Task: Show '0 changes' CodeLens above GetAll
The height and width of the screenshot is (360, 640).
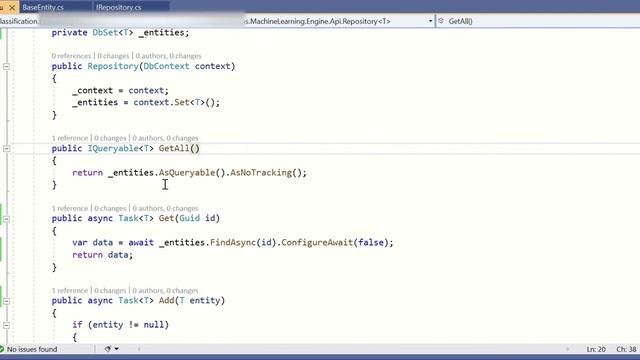Action: (110, 138)
